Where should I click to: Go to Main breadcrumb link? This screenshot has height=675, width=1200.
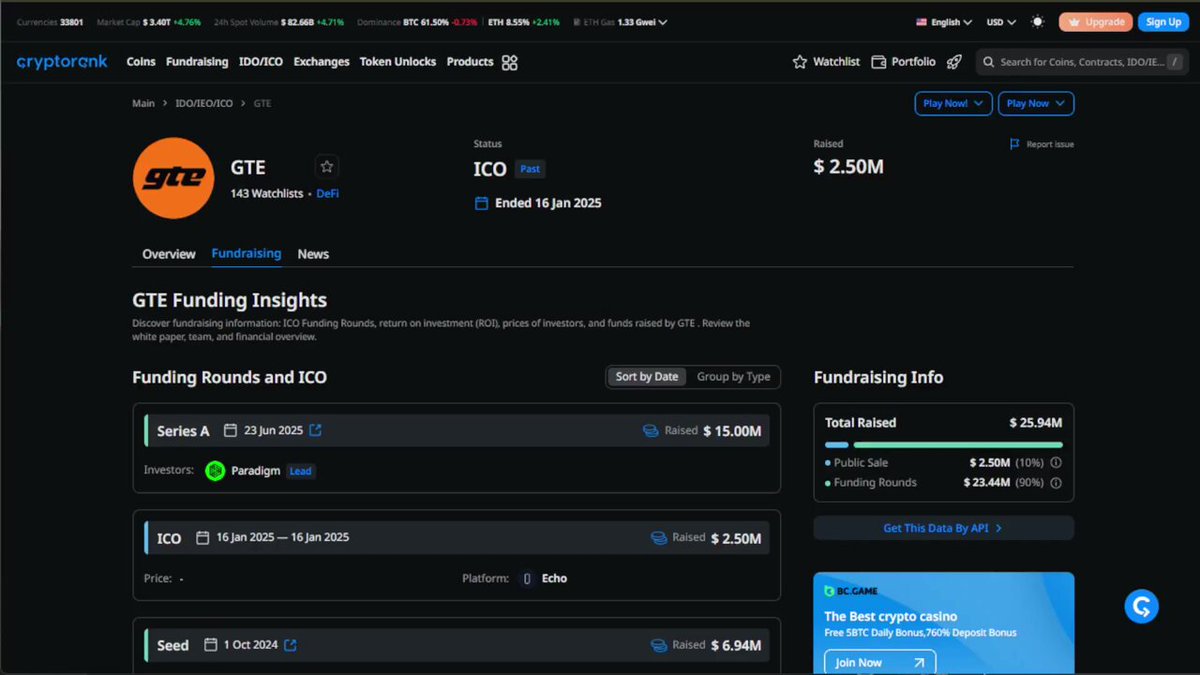pyautogui.click(x=143, y=103)
